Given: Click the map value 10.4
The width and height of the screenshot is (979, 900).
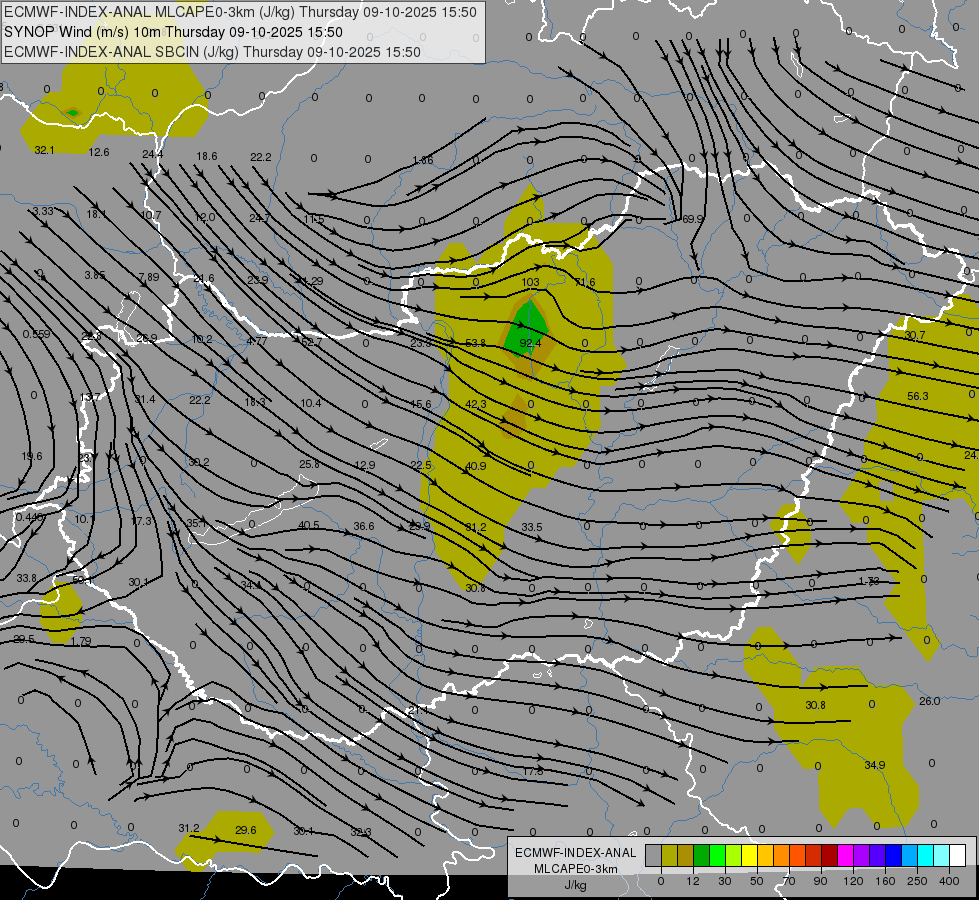Looking at the screenshot, I should point(311,403).
